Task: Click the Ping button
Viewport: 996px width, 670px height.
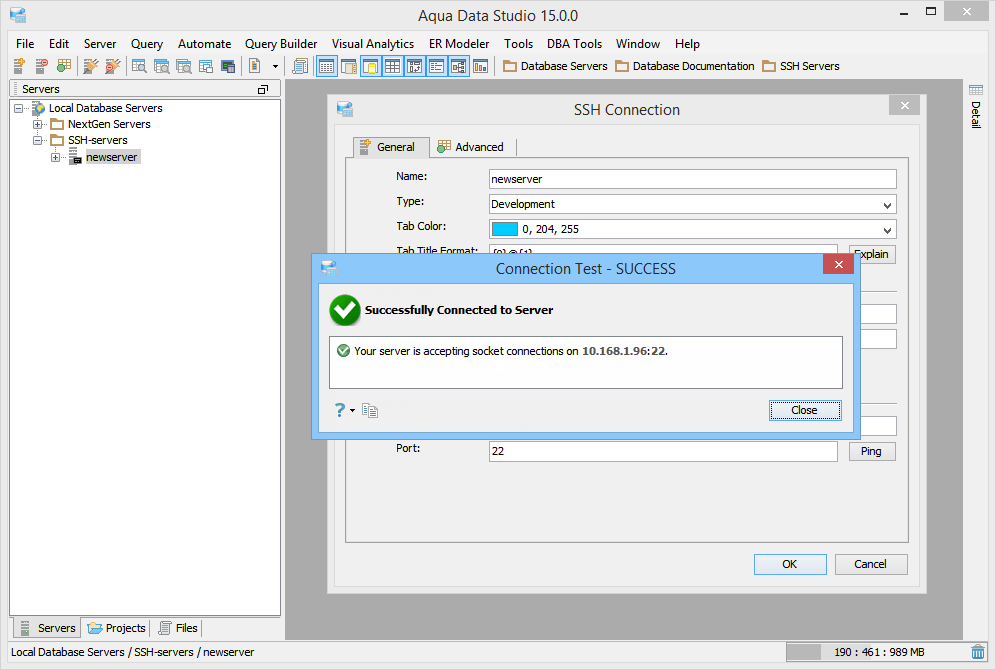Action: [x=872, y=452]
